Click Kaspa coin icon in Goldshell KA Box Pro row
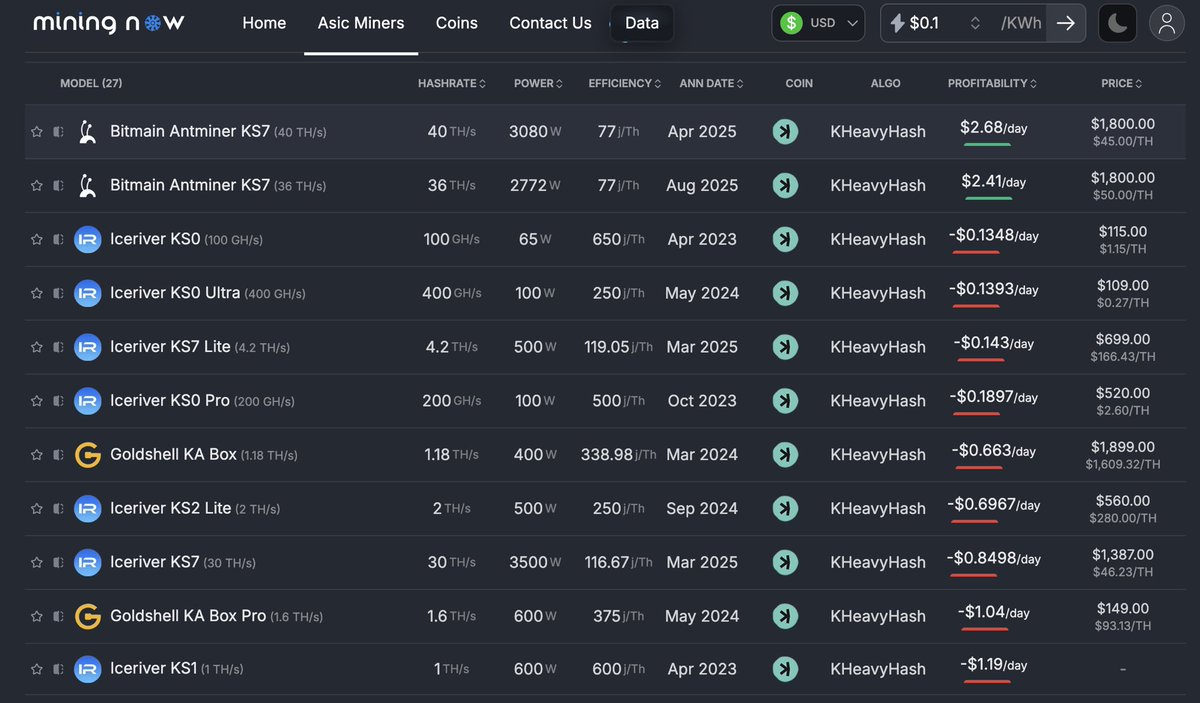The image size is (1200, 703). pos(785,616)
